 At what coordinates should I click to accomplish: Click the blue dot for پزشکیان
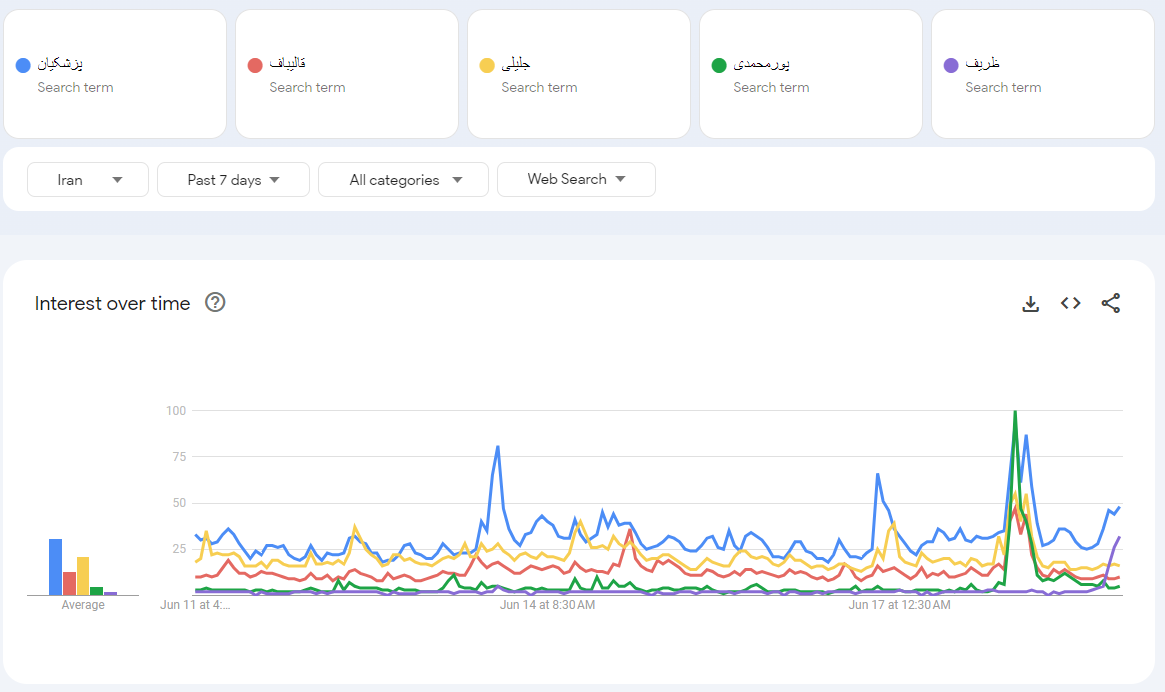pos(23,65)
